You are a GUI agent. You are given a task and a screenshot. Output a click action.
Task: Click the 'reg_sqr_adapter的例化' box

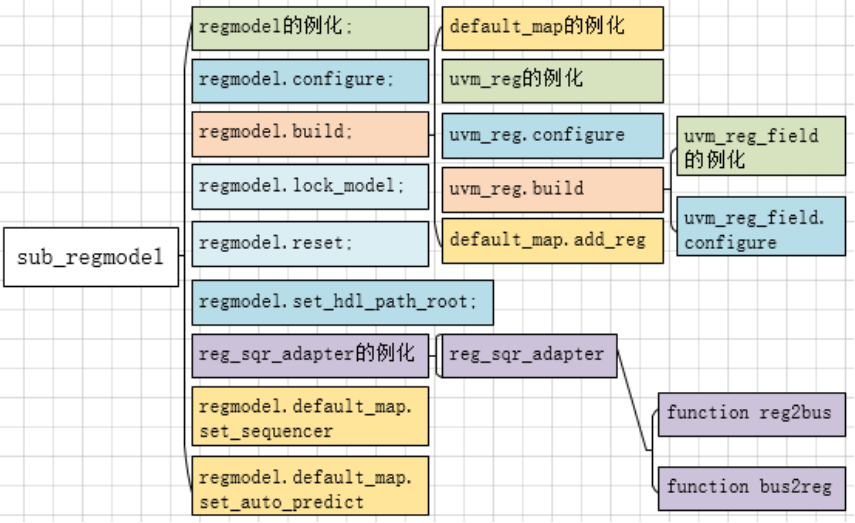tap(310, 356)
